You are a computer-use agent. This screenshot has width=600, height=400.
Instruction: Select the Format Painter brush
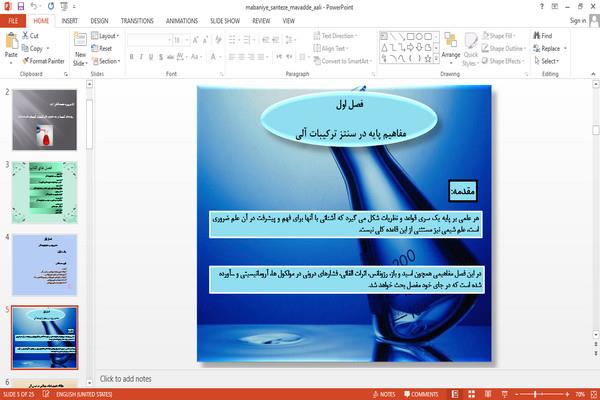[26, 61]
